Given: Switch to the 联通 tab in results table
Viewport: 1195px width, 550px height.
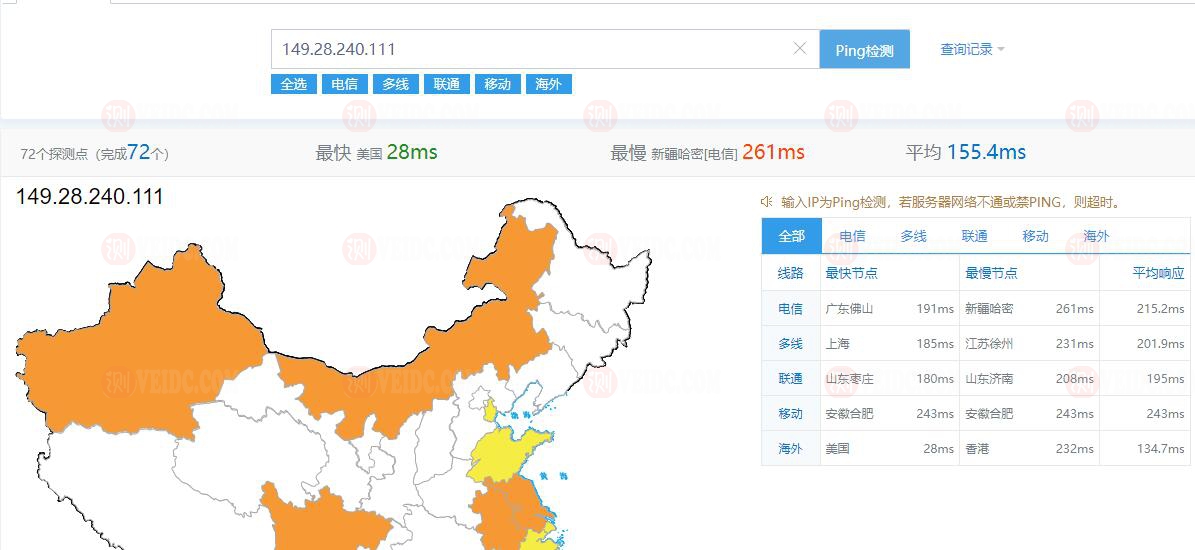Looking at the screenshot, I should (x=974, y=236).
